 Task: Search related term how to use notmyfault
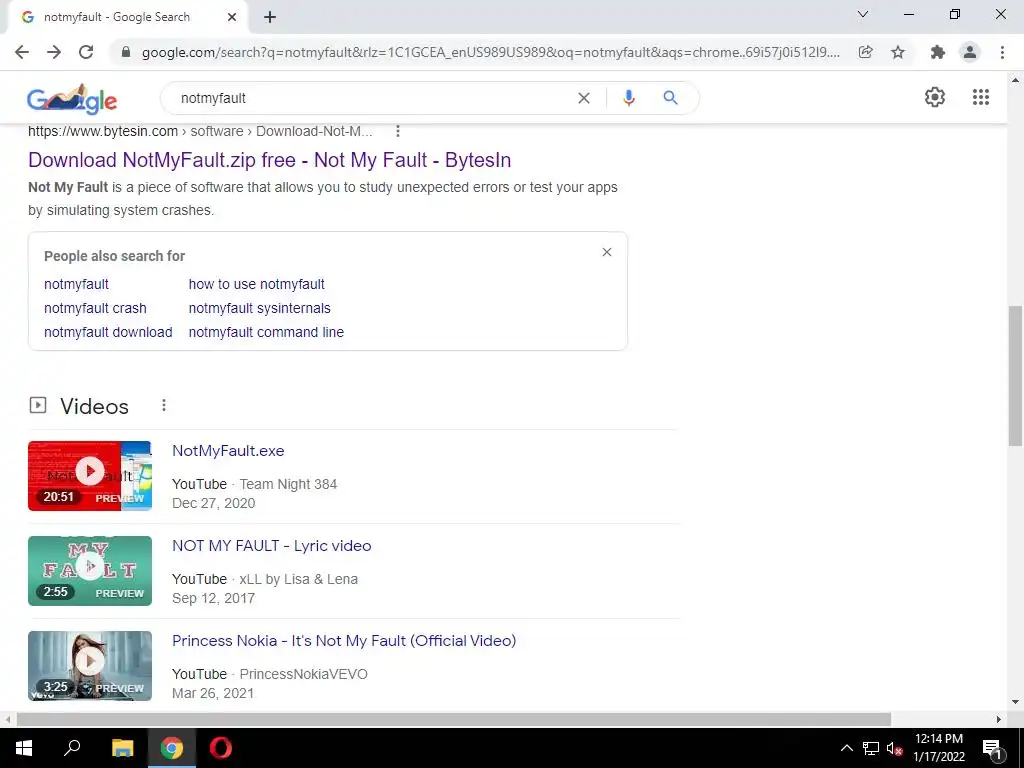[x=257, y=284]
